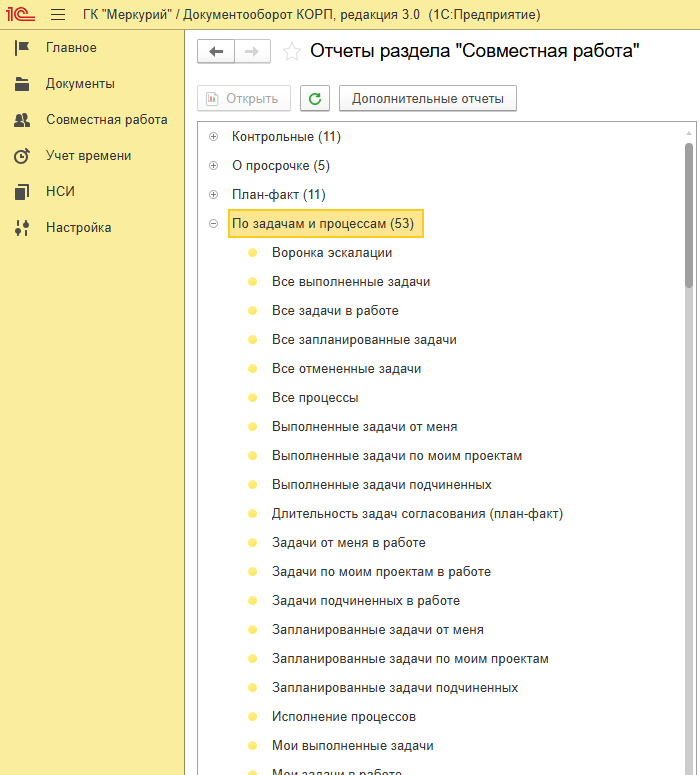700x775 pixels.
Task: Select the Воронка эскалации report
Action: click(332, 253)
